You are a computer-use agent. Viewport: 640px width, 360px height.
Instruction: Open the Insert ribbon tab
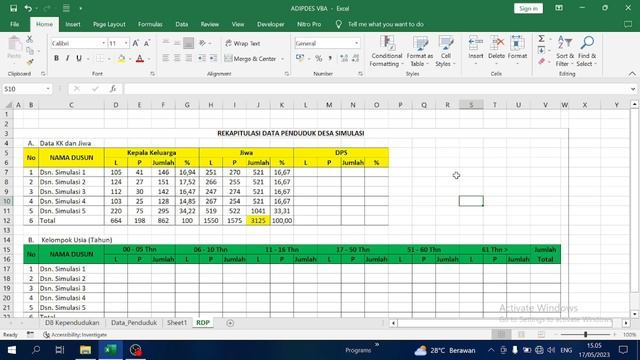click(x=73, y=24)
